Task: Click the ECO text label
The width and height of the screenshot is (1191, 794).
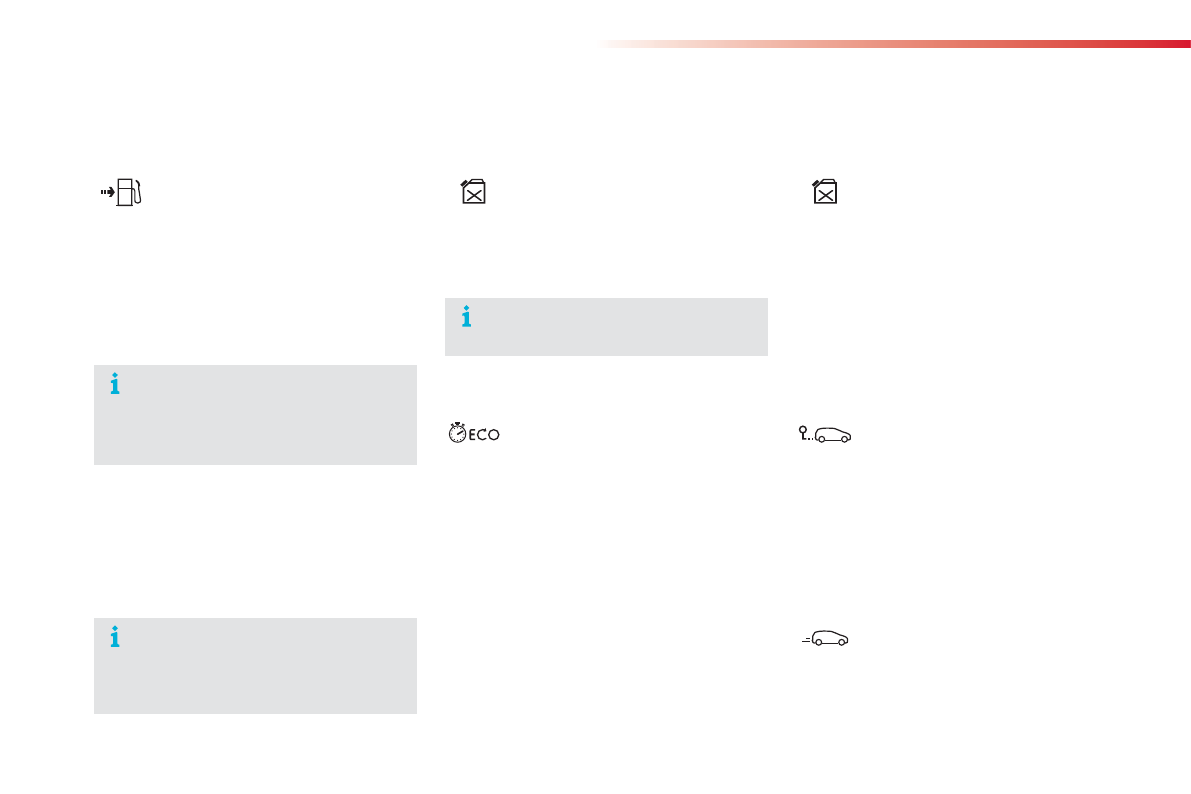Action: [484, 435]
